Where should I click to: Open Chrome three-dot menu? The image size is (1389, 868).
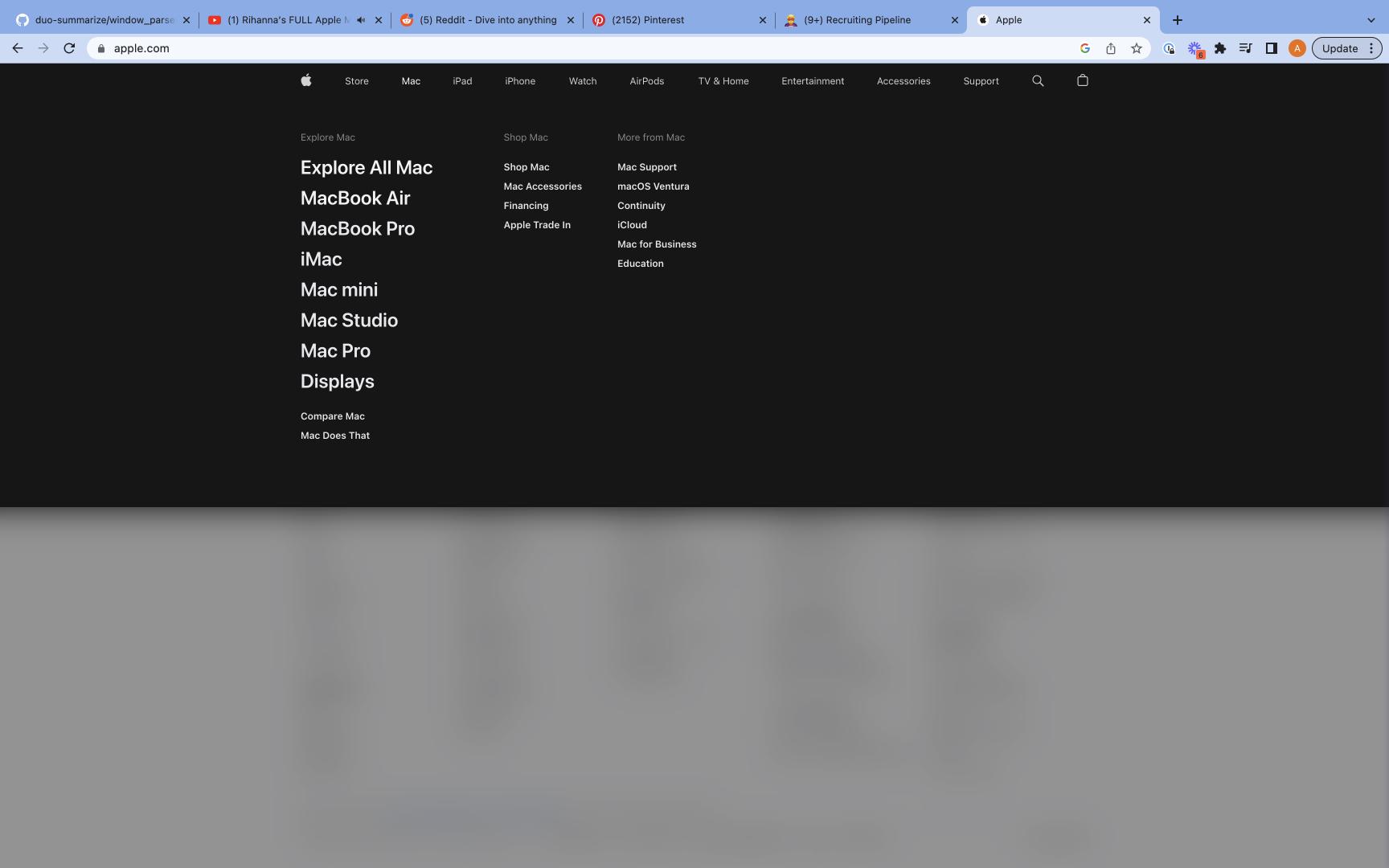click(1371, 48)
